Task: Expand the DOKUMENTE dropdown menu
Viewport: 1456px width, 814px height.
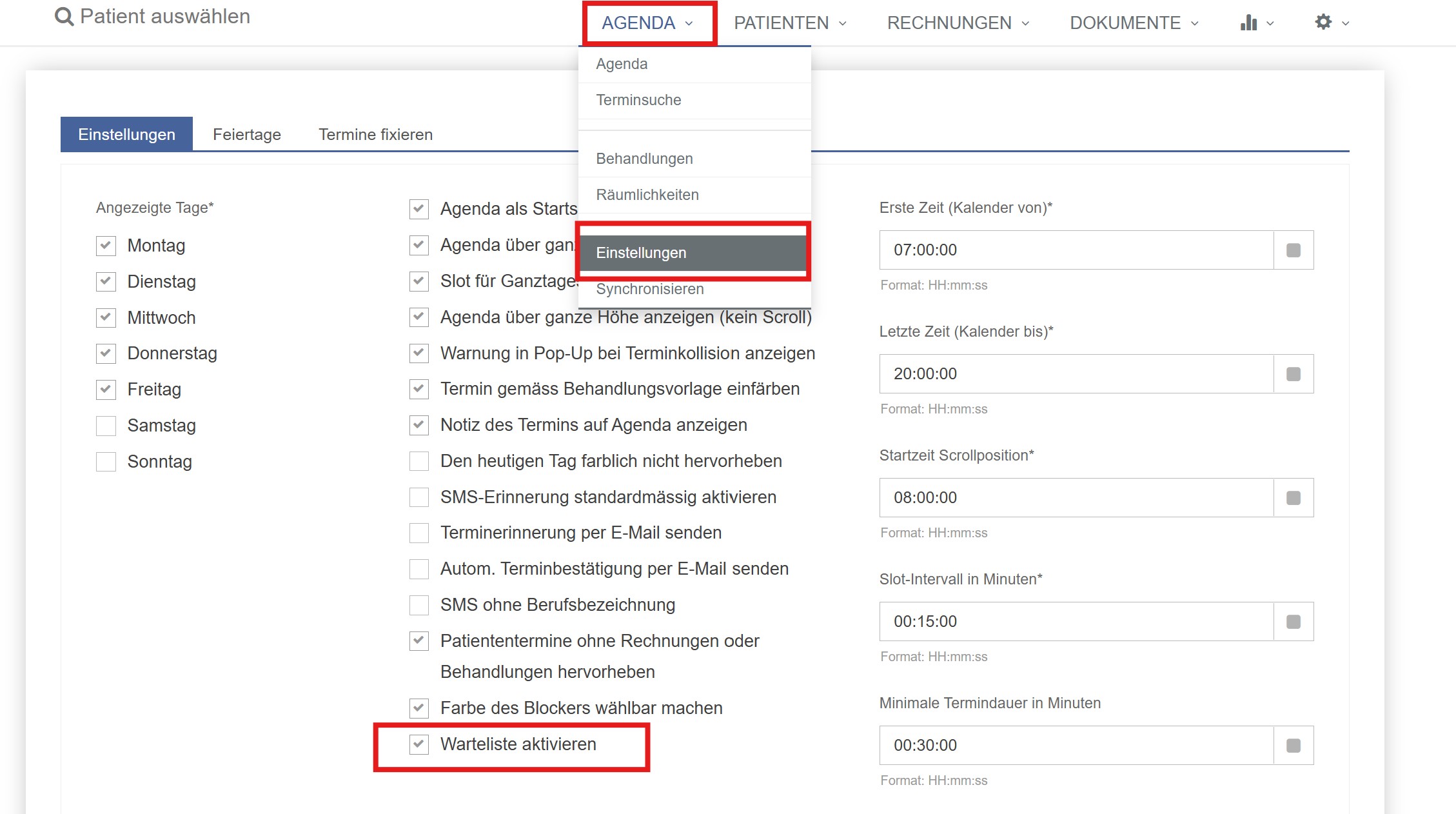Action: (1134, 23)
